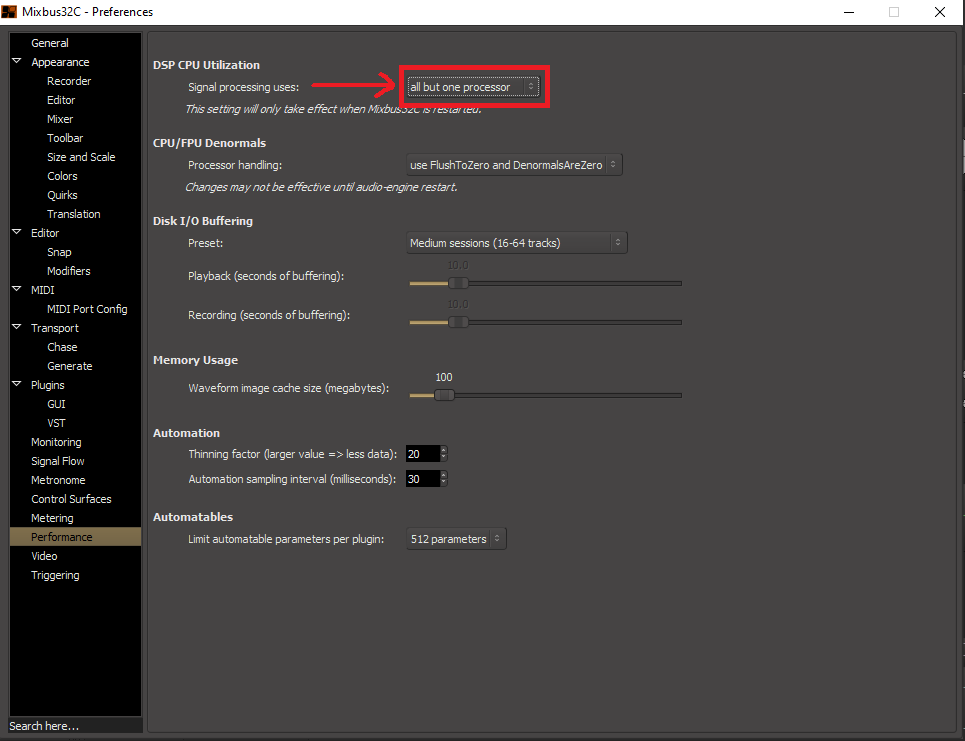The width and height of the screenshot is (965, 741).
Task: Open the Mixer appearance page
Action: [60, 119]
